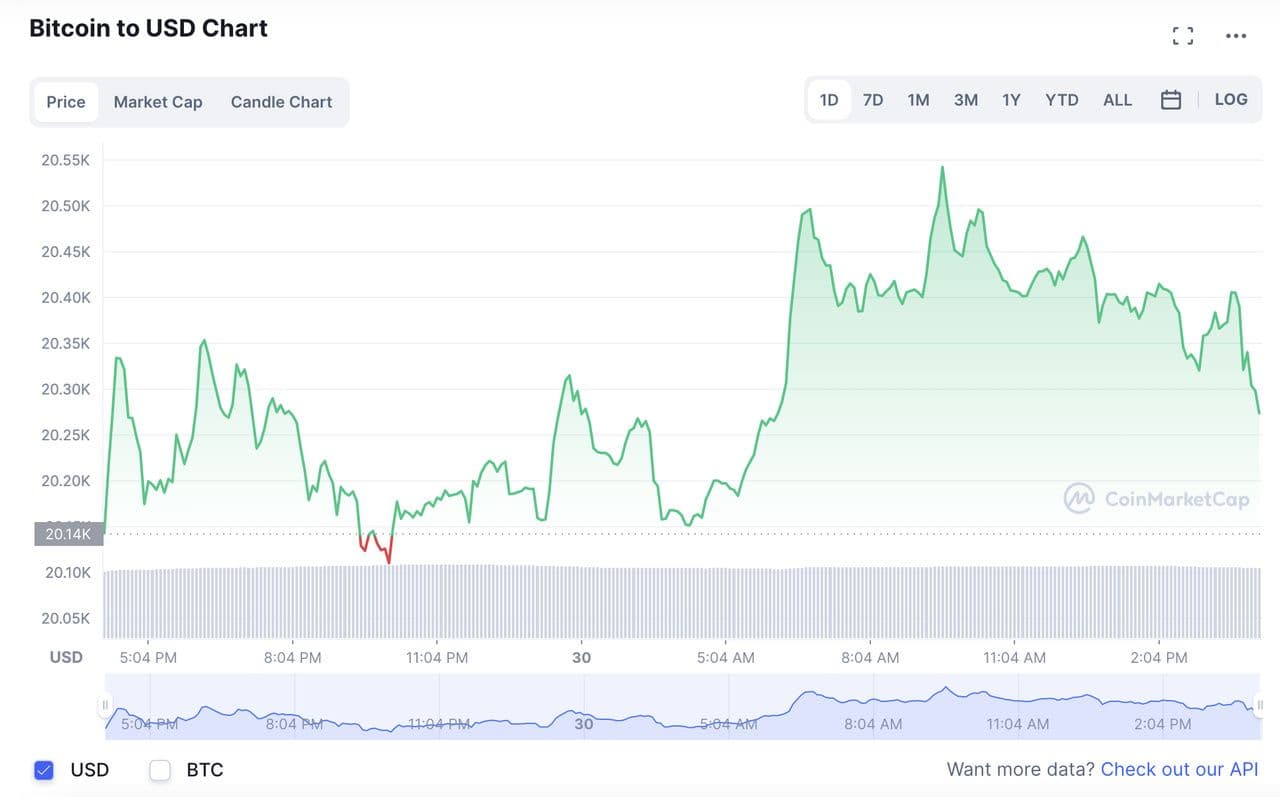Switch to the Market Cap tab

click(158, 102)
